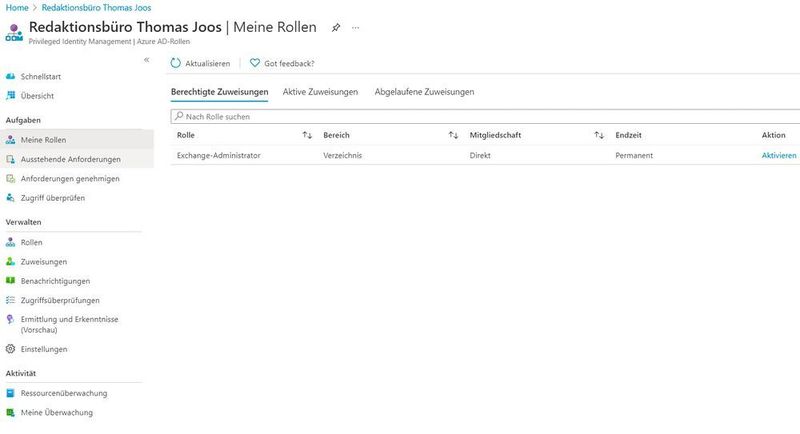Image resolution: width=800 pixels, height=434 pixels.
Task: Open Schnellstart in the sidebar
Action: [x=41, y=76]
